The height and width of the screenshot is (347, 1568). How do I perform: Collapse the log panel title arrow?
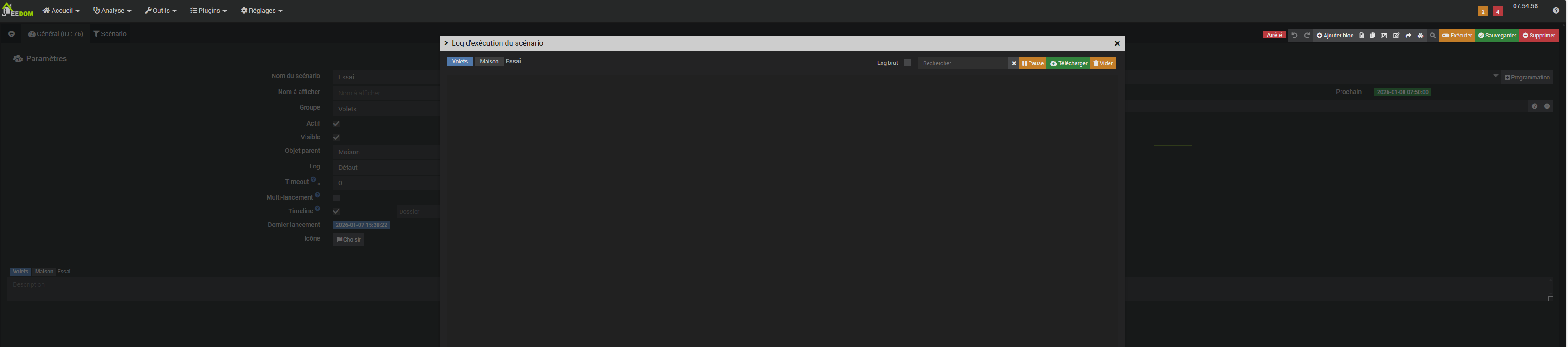[x=446, y=43]
